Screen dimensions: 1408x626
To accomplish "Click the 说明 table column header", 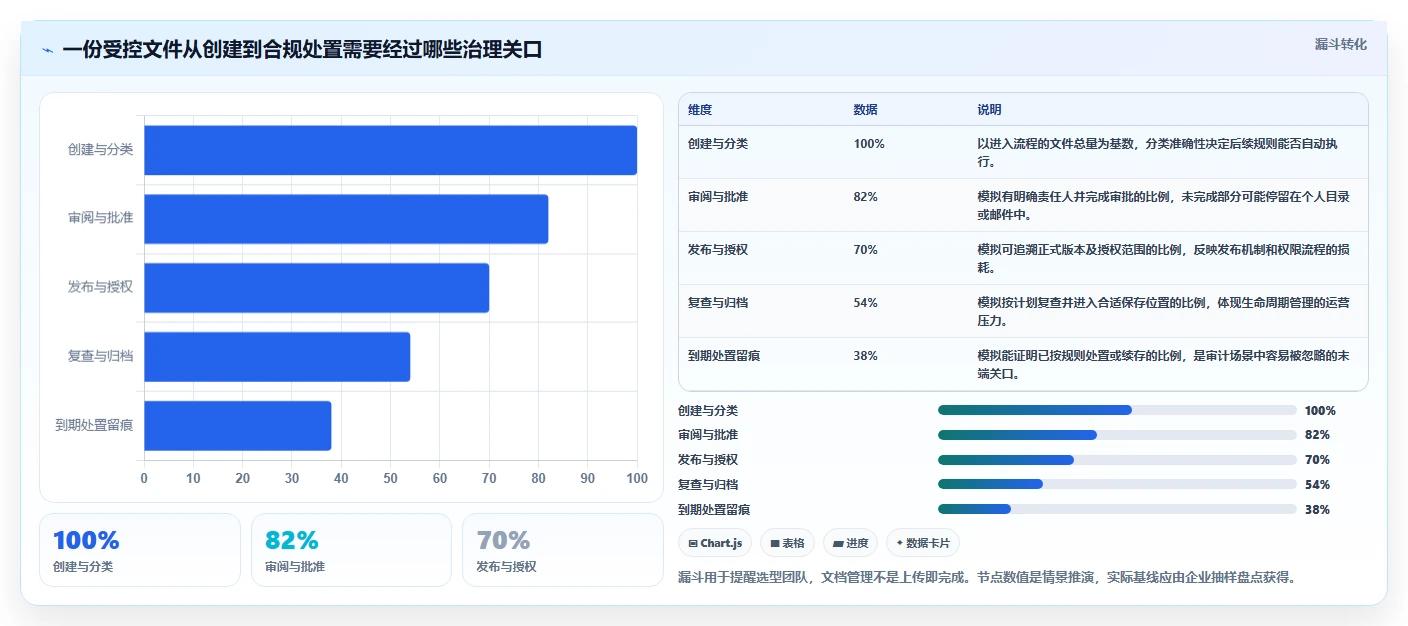I will [x=989, y=110].
